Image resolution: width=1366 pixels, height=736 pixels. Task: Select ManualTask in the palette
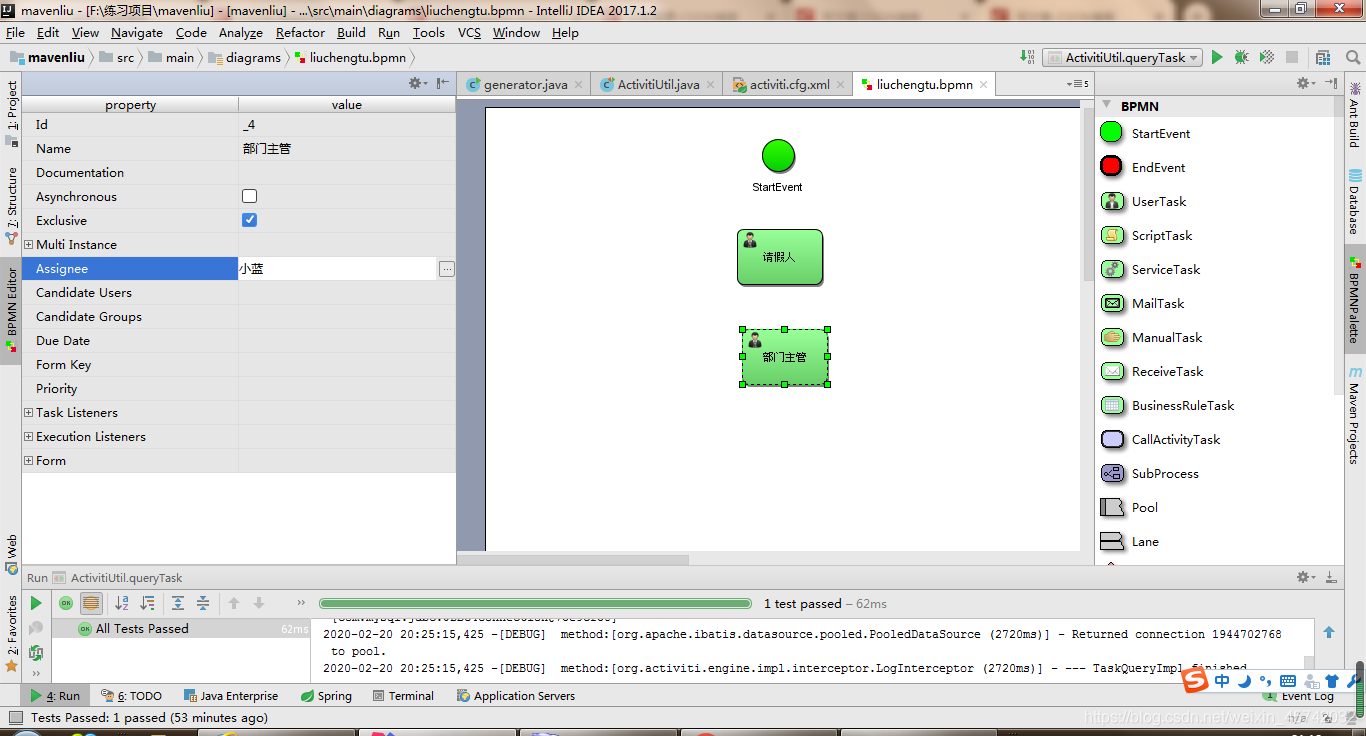point(1151,337)
